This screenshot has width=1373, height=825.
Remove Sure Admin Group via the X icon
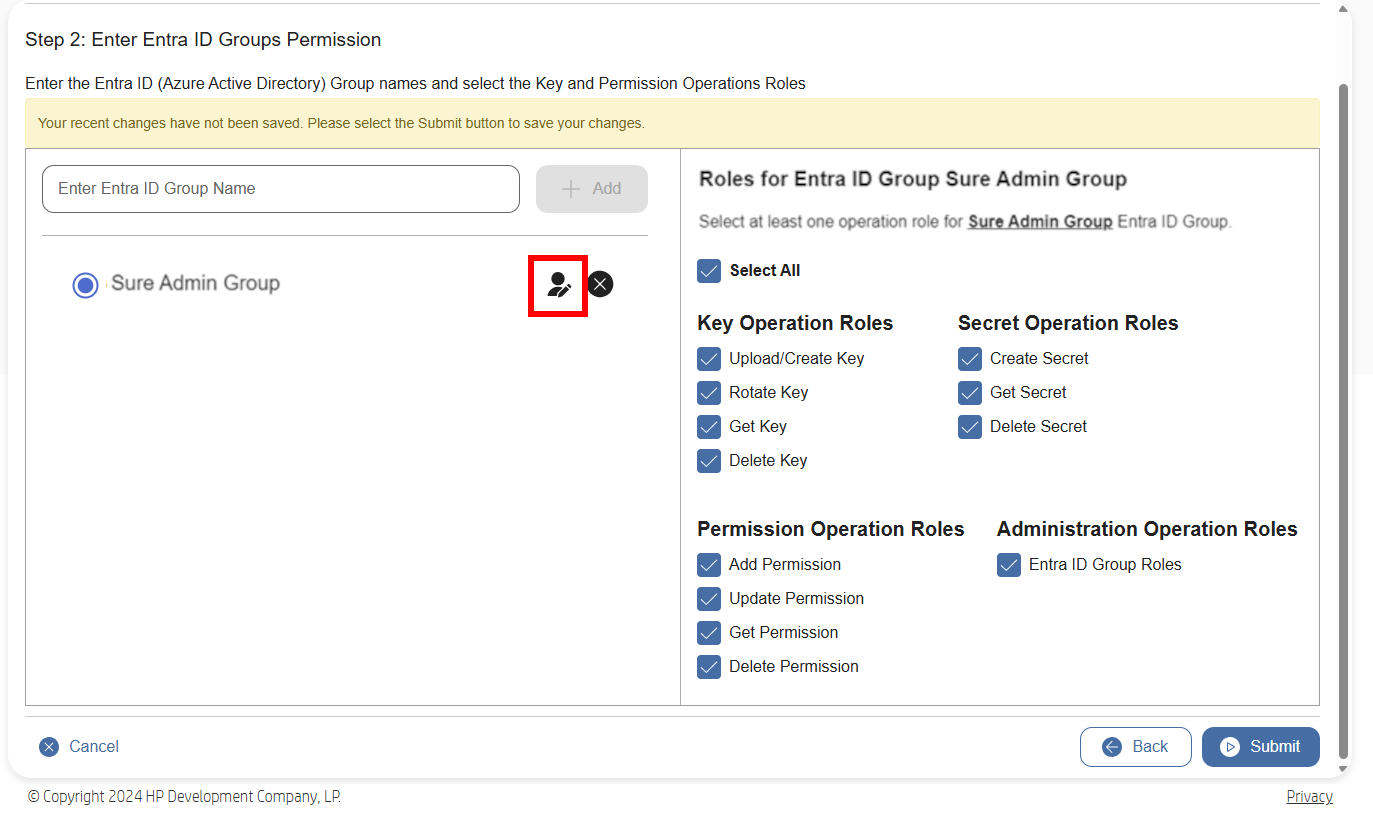600,284
